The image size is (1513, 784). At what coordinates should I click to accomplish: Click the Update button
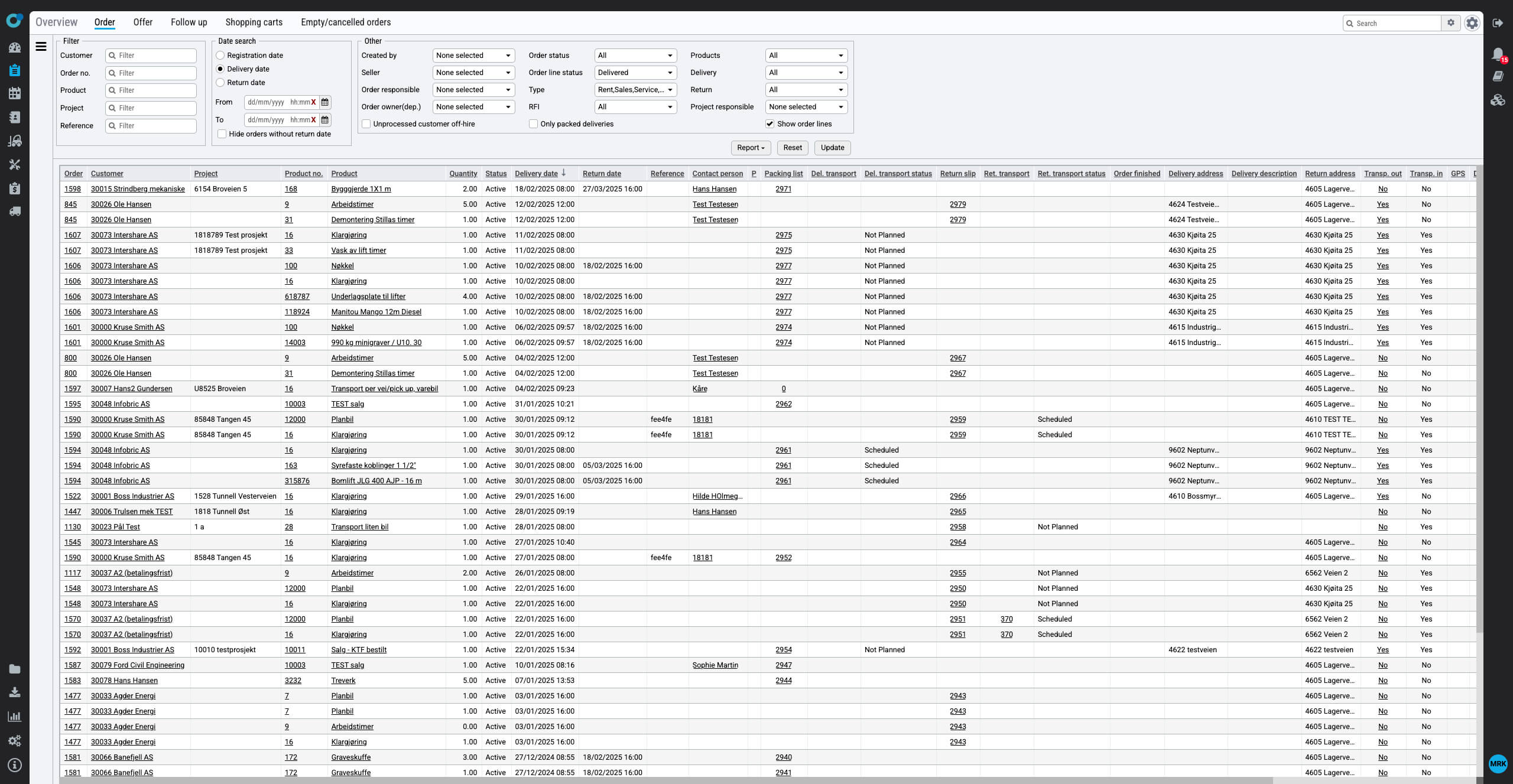pos(832,148)
